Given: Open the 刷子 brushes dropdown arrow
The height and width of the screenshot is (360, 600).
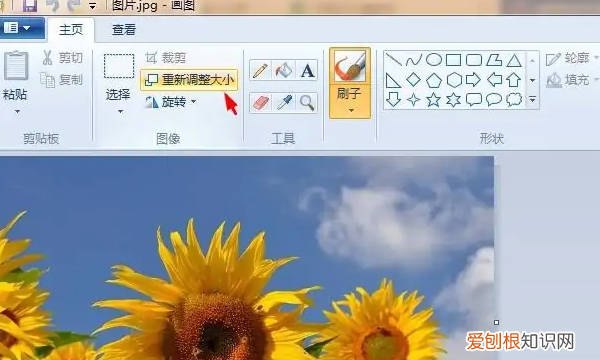Looking at the screenshot, I should pyautogui.click(x=351, y=111).
